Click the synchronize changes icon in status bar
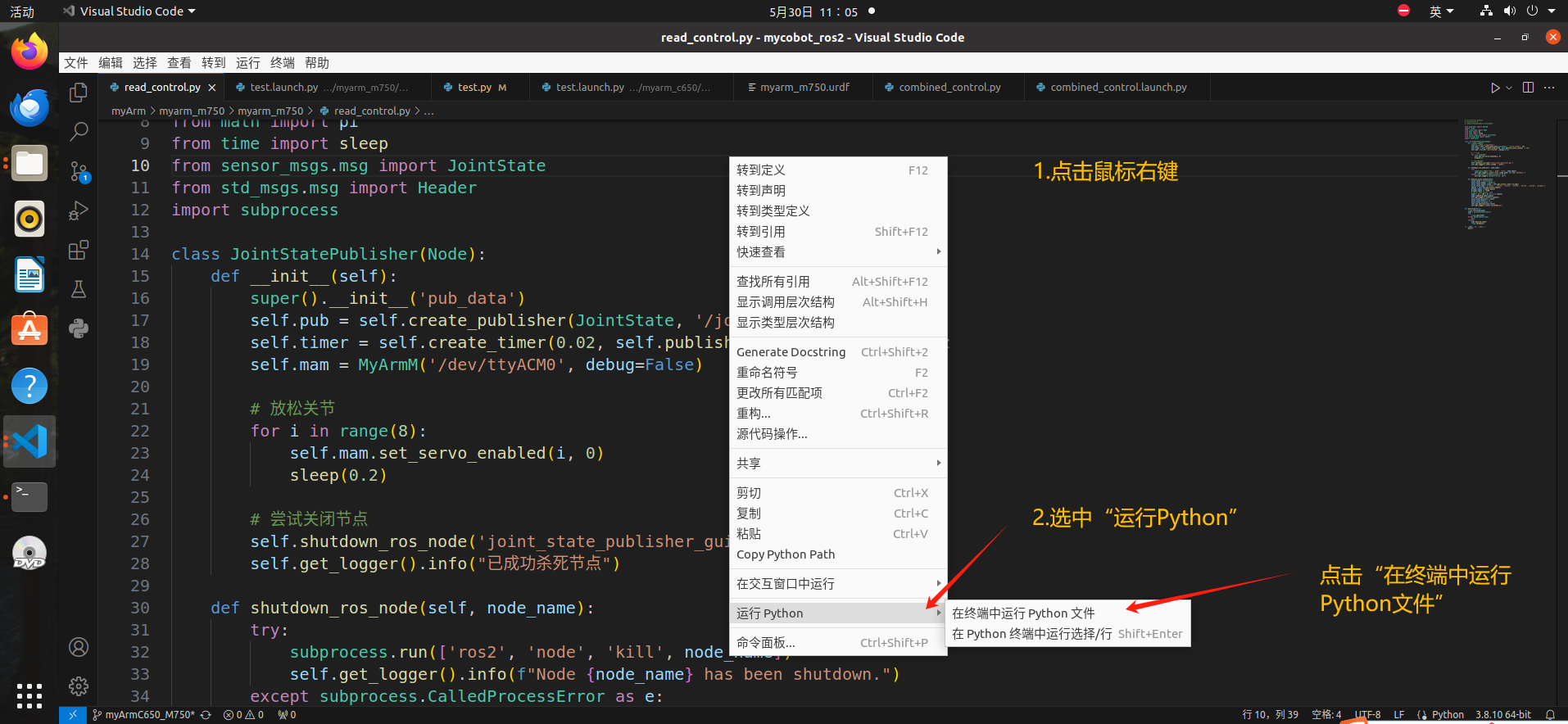Viewport: 1568px width, 724px height. click(206, 715)
